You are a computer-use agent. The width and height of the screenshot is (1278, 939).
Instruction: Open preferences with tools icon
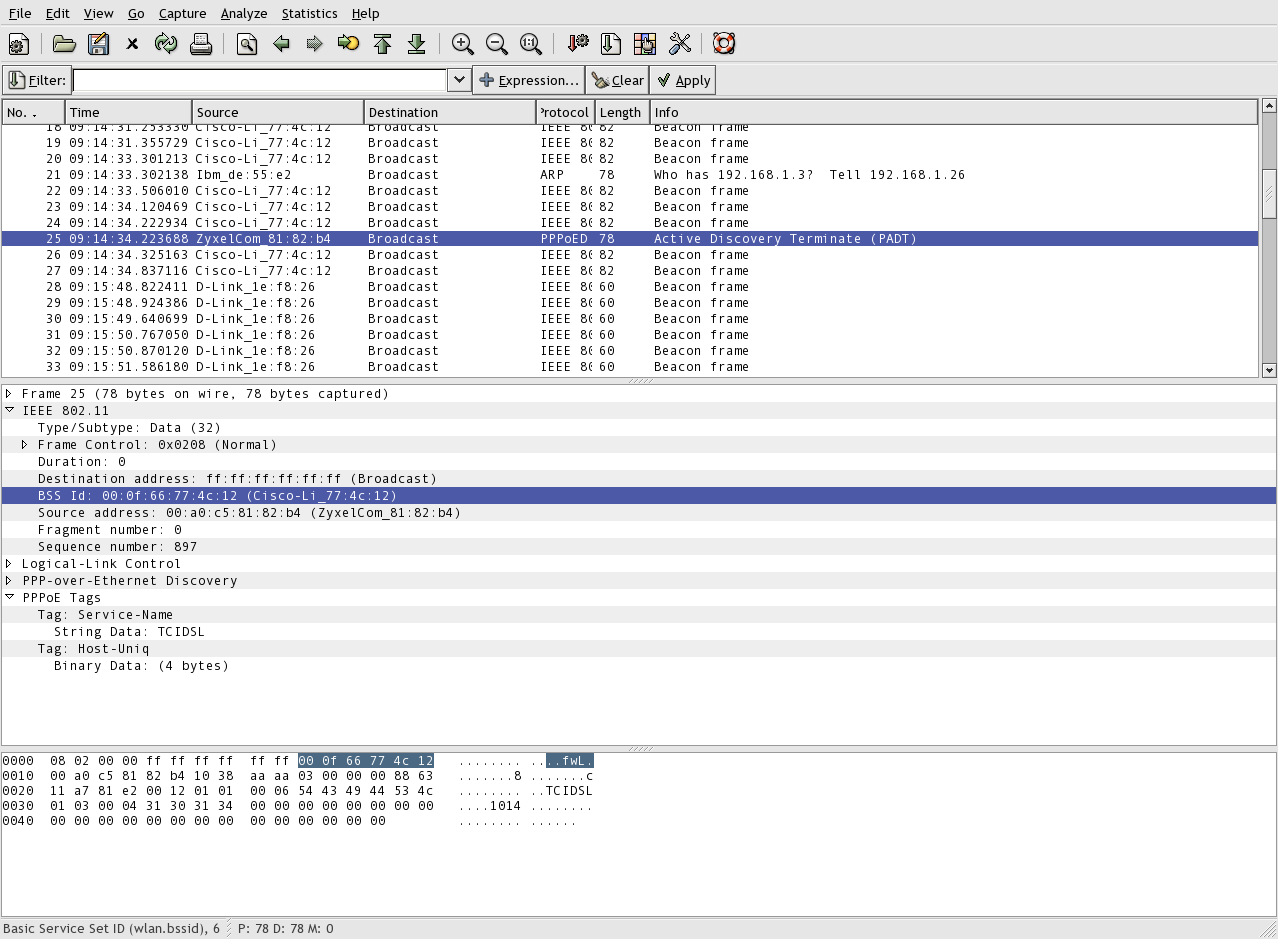[x=679, y=44]
